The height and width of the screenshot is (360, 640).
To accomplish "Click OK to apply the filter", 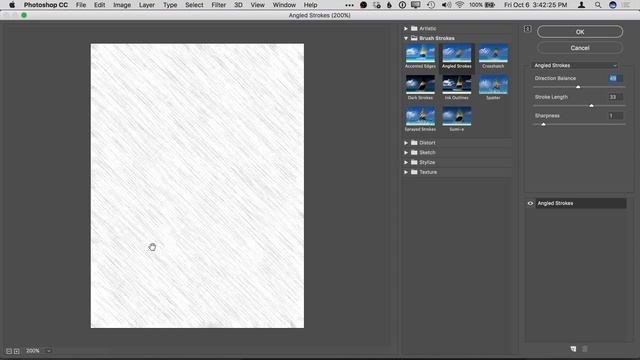I will 580,32.
